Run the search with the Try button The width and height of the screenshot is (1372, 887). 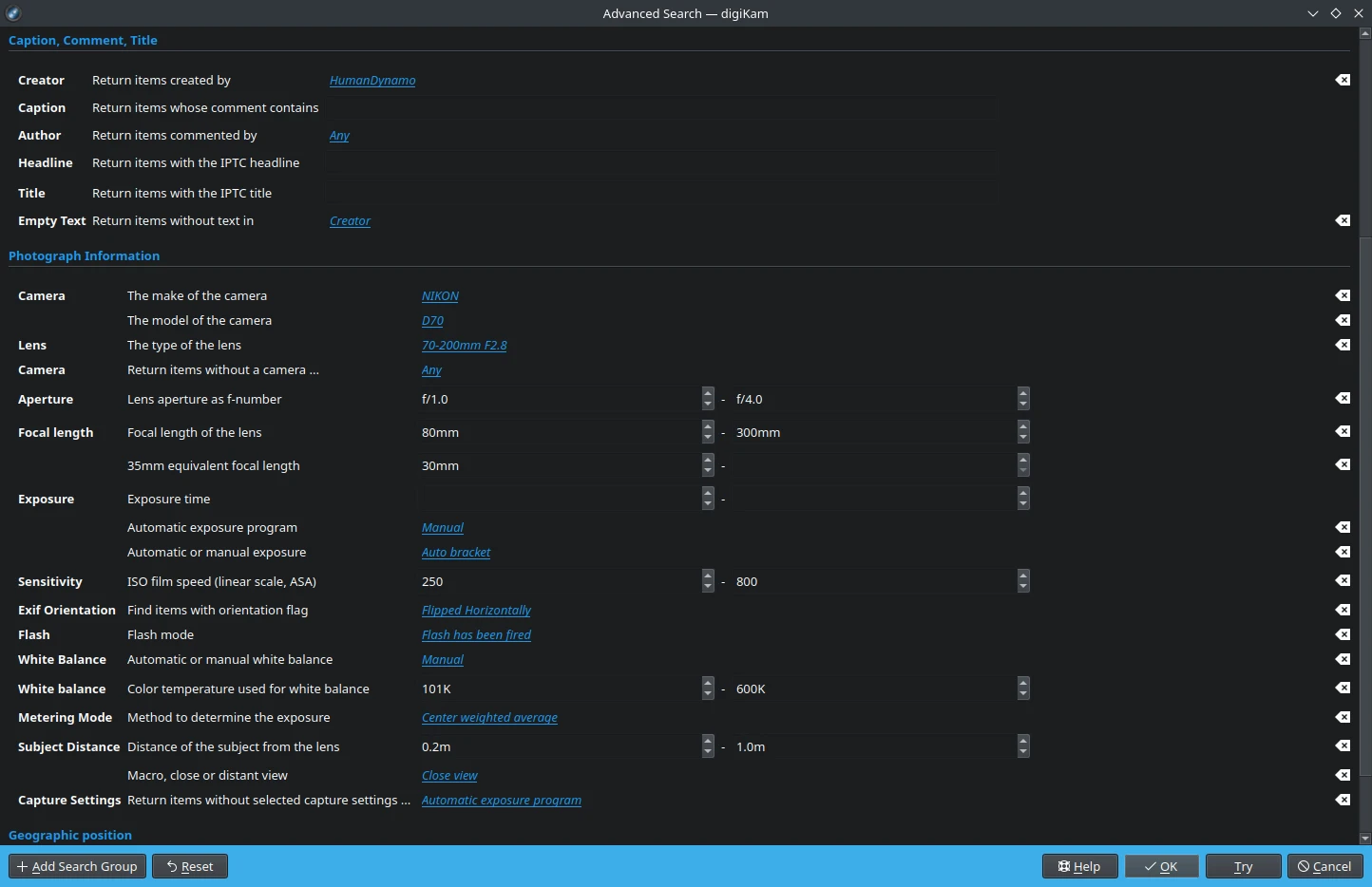pos(1243,866)
